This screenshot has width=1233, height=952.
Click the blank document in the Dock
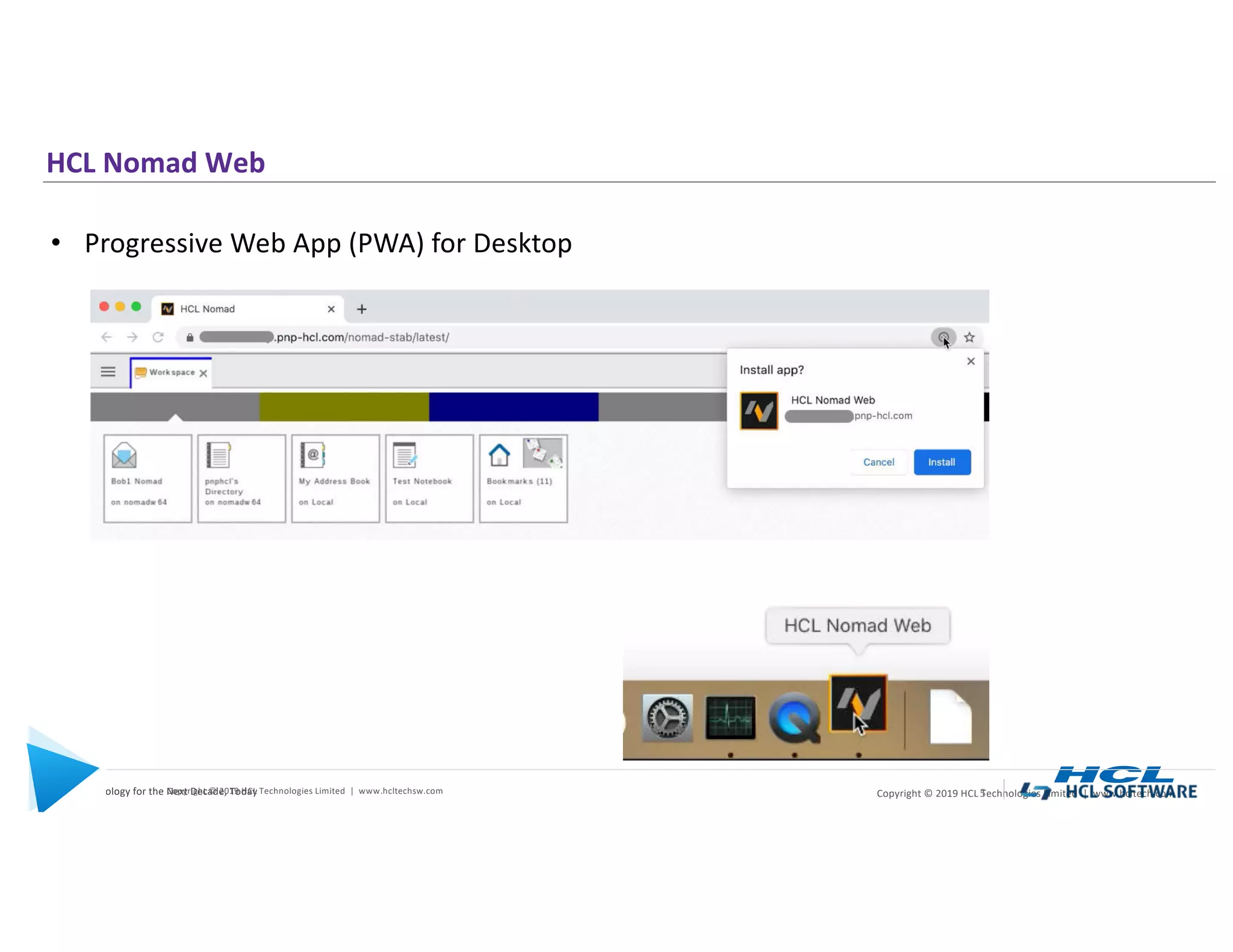click(x=951, y=716)
